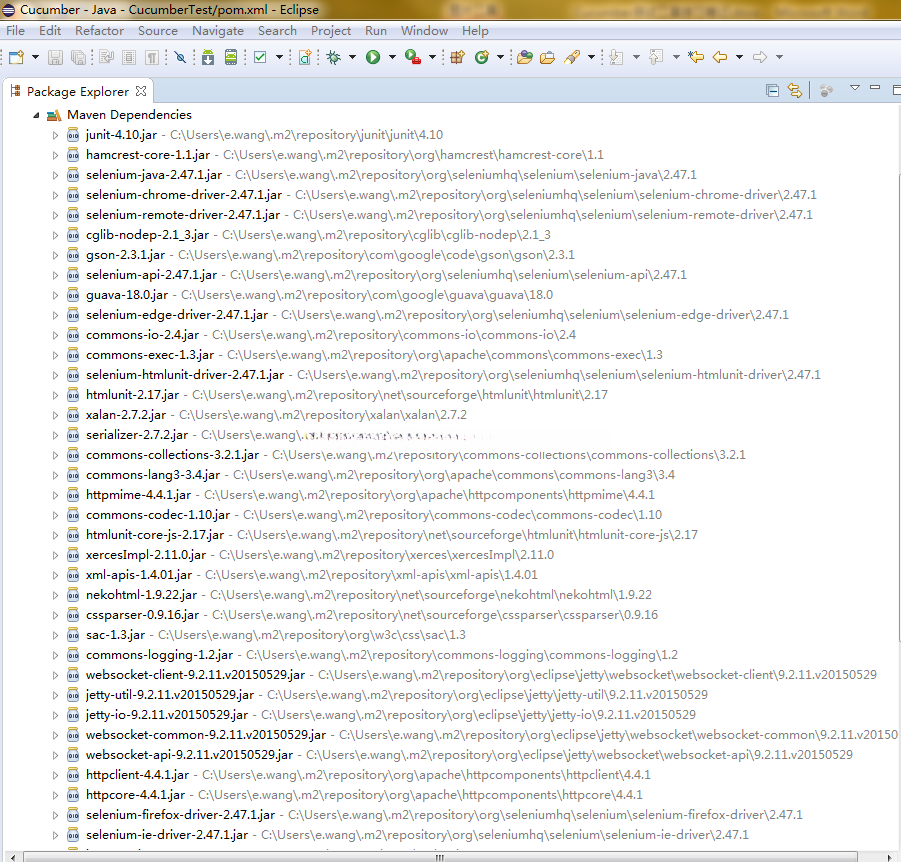901x862 pixels.
Task: Click the cssparser-0.9.16.jar jar icon
Action: [73, 615]
